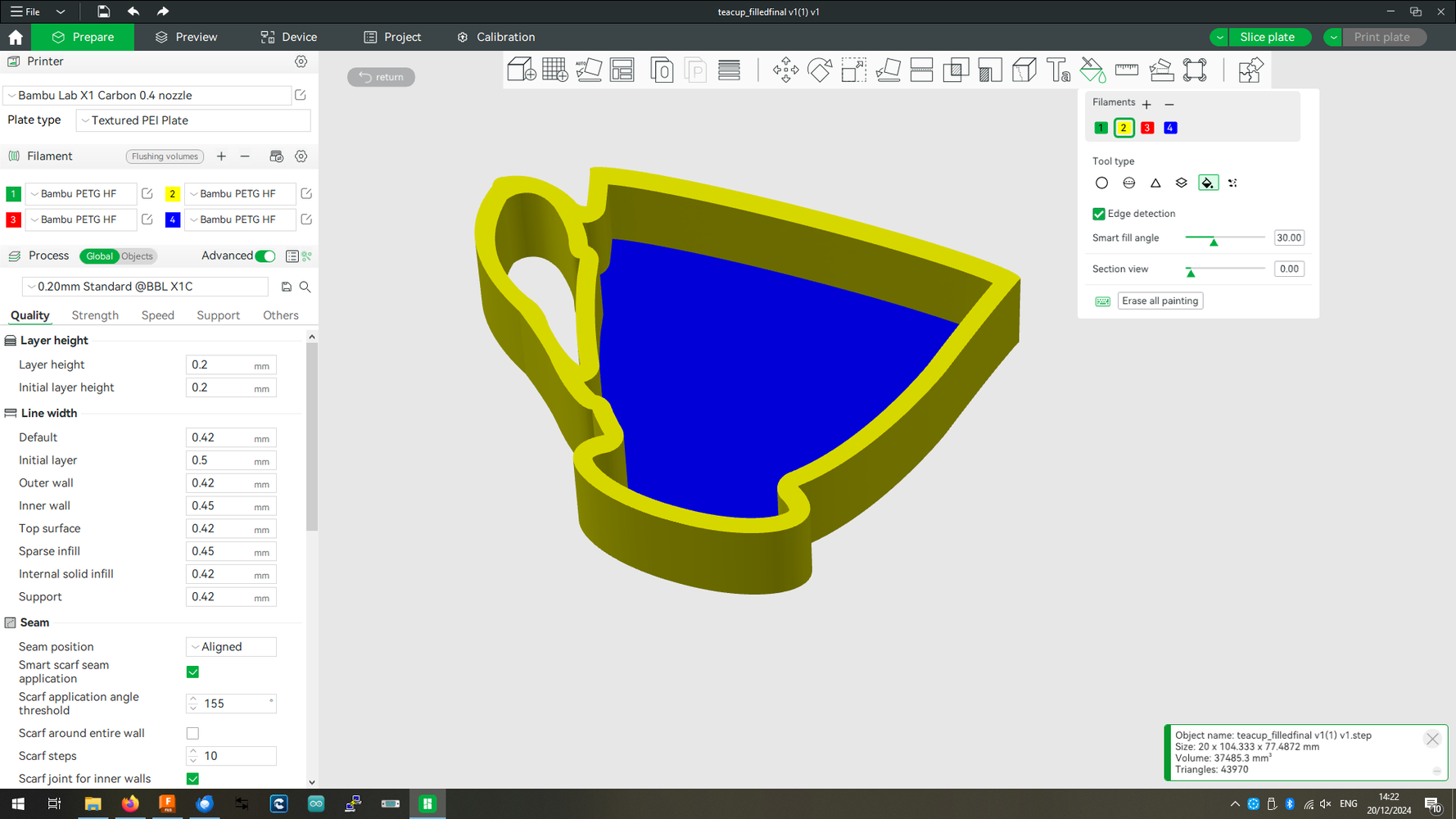This screenshot has width=1456, height=819.
Task: Turn off the Advanced toggle
Action: [265, 256]
